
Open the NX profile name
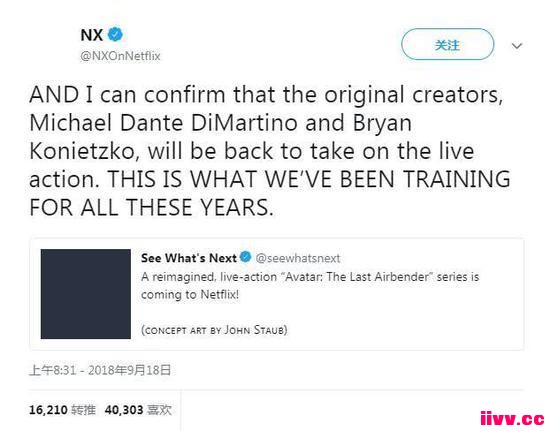[92, 35]
